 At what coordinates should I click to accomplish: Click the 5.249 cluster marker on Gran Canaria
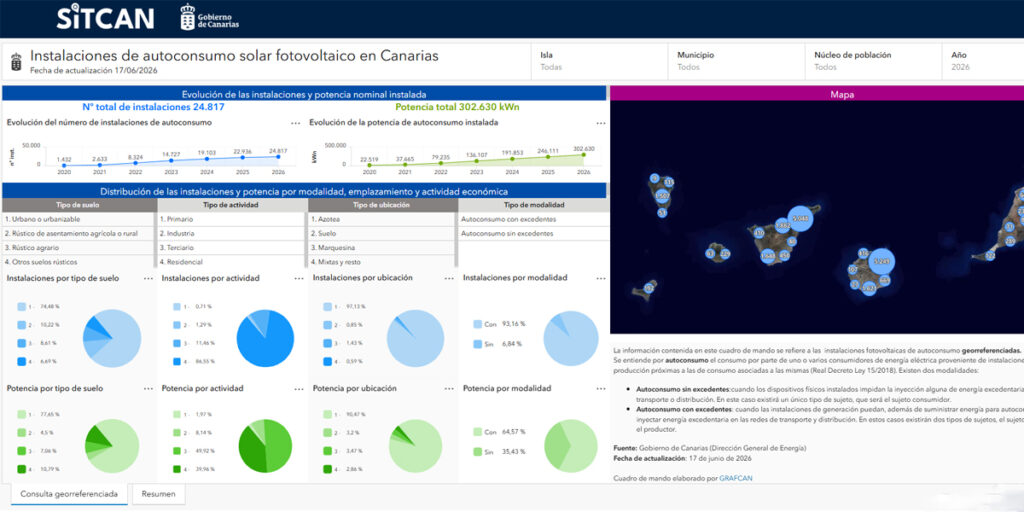882,261
